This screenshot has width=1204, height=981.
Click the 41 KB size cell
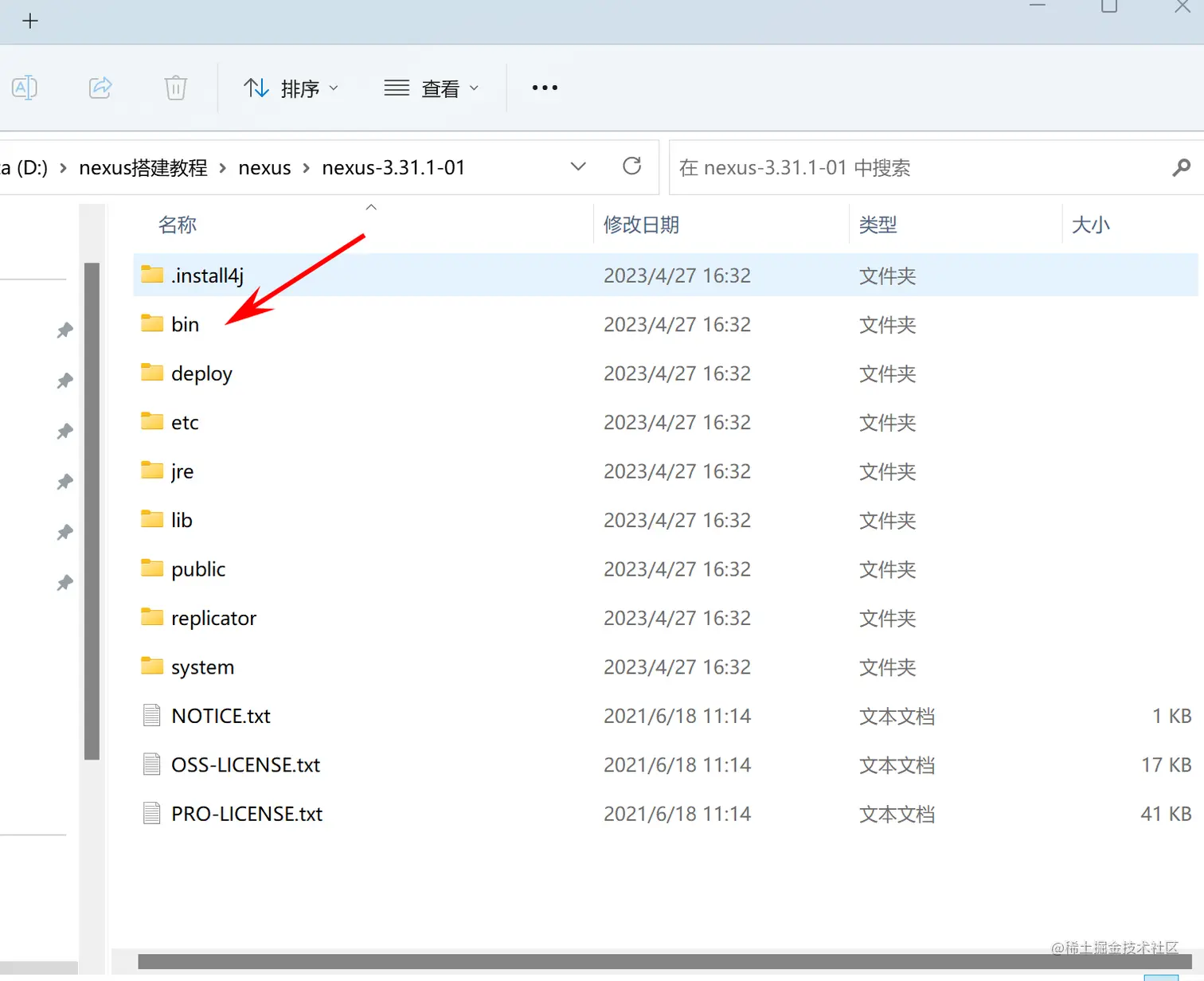click(x=1167, y=814)
